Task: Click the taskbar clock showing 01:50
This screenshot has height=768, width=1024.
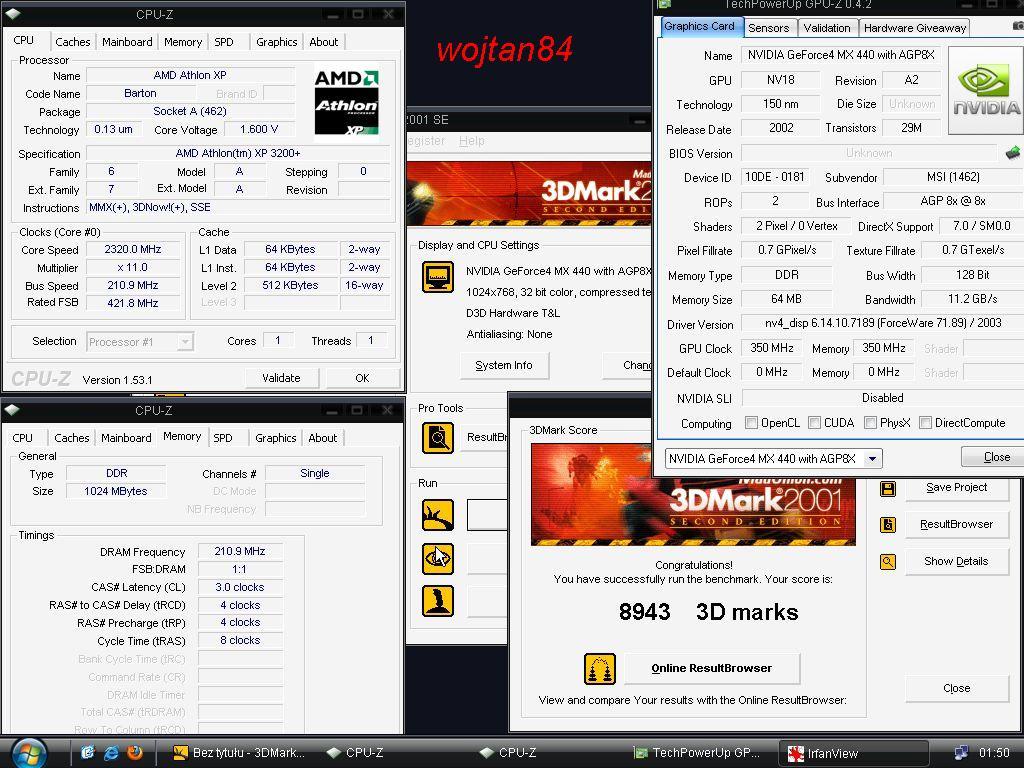Action: 994,753
